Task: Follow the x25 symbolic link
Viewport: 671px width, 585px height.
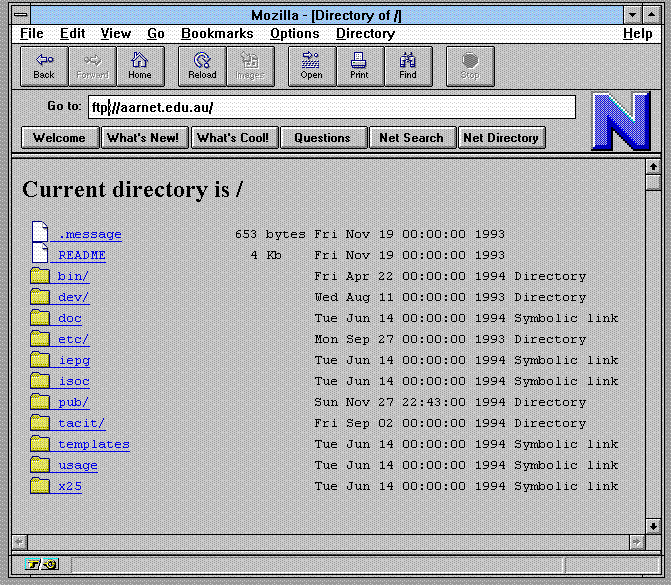Action: (70, 486)
